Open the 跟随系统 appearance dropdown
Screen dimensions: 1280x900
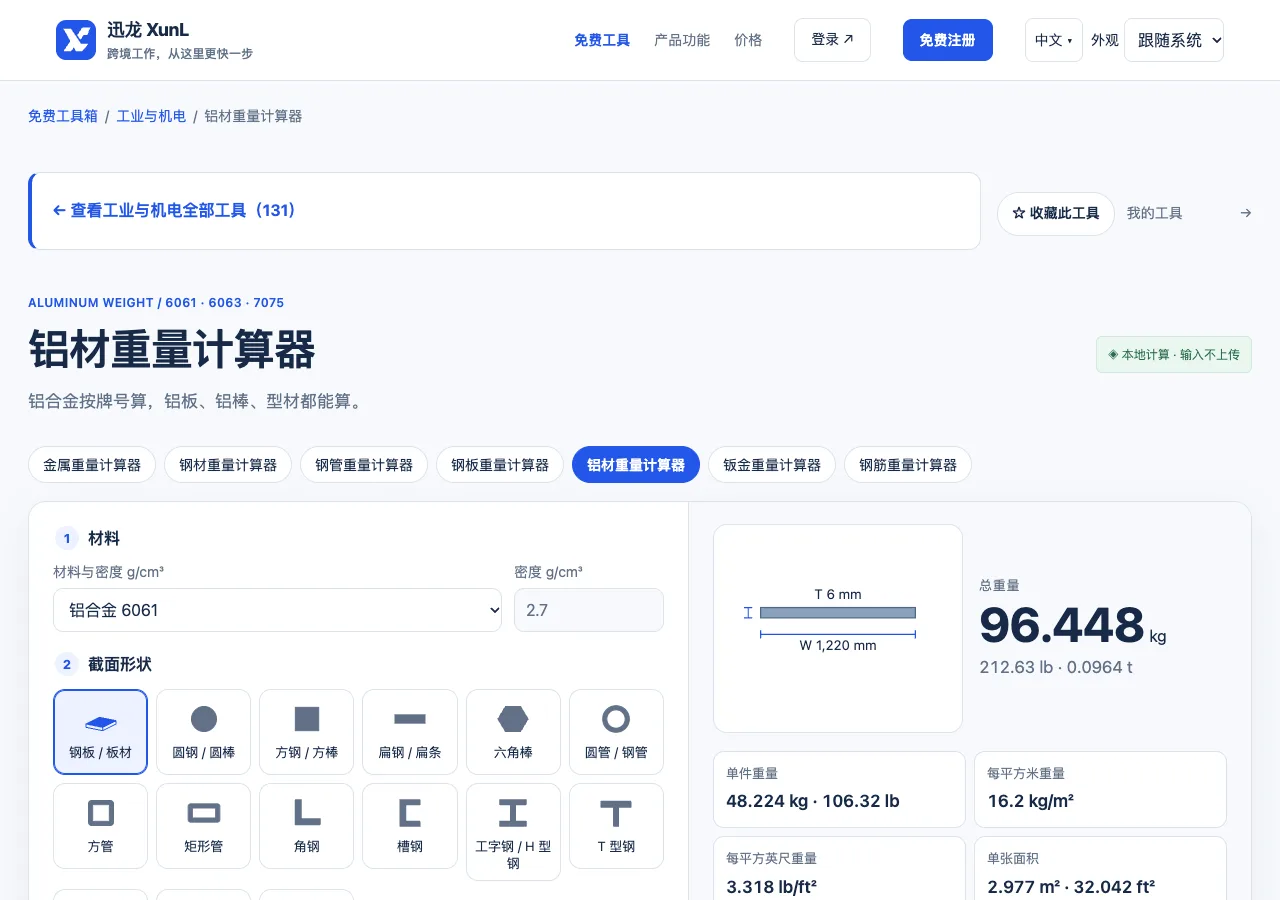[x=1174, y=40]
